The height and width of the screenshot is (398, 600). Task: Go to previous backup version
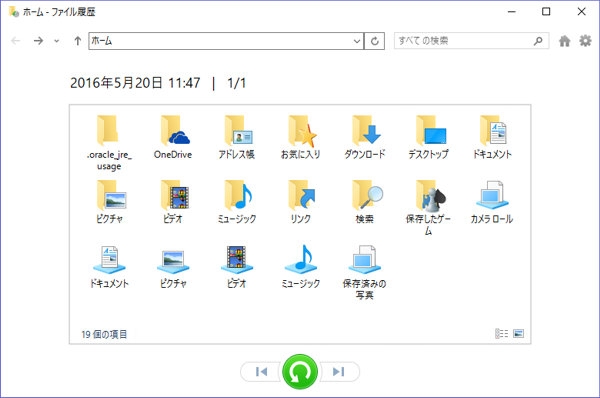click(x=261, y=372)
